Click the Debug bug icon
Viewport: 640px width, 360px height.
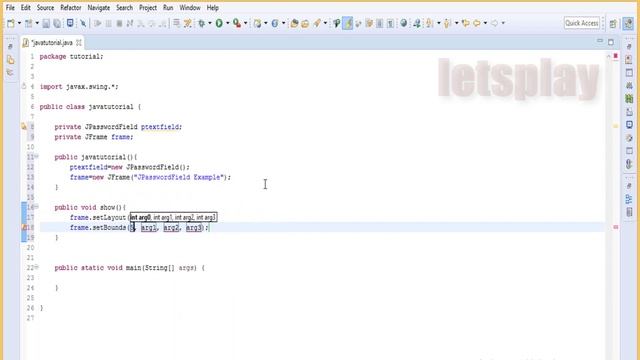[202, 24]
